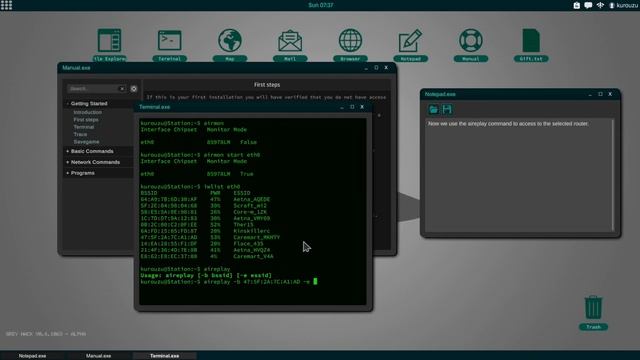Open the Savegame manual entry
The image size is (640, 360).
[86, 142]
